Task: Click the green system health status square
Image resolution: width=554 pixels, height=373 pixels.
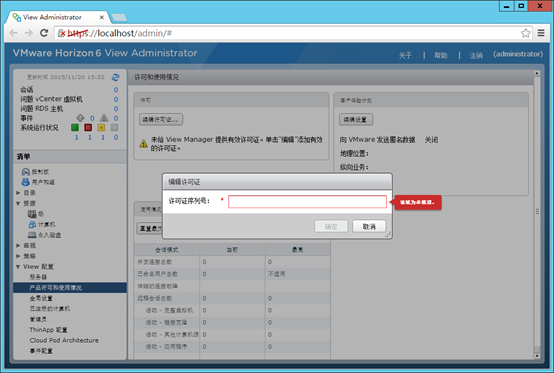Action: (x=75, y=128)
